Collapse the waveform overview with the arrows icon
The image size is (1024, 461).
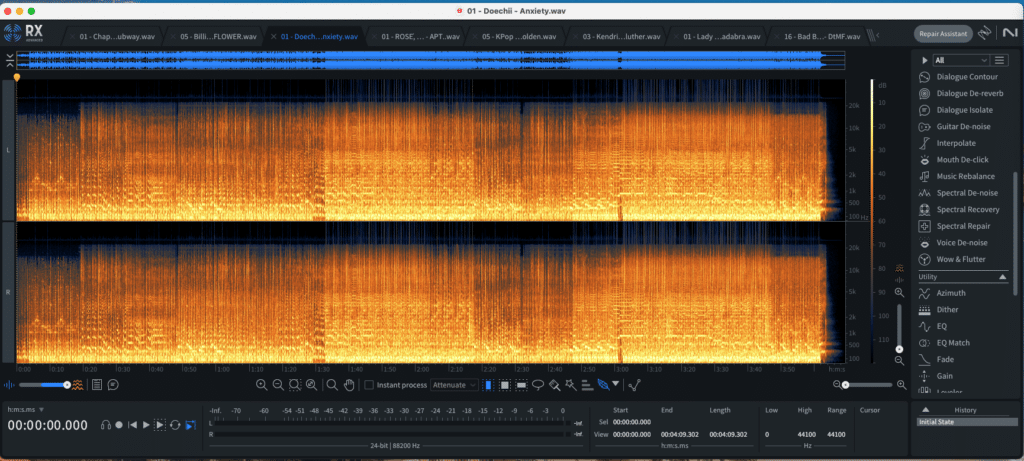click(9, 61)
